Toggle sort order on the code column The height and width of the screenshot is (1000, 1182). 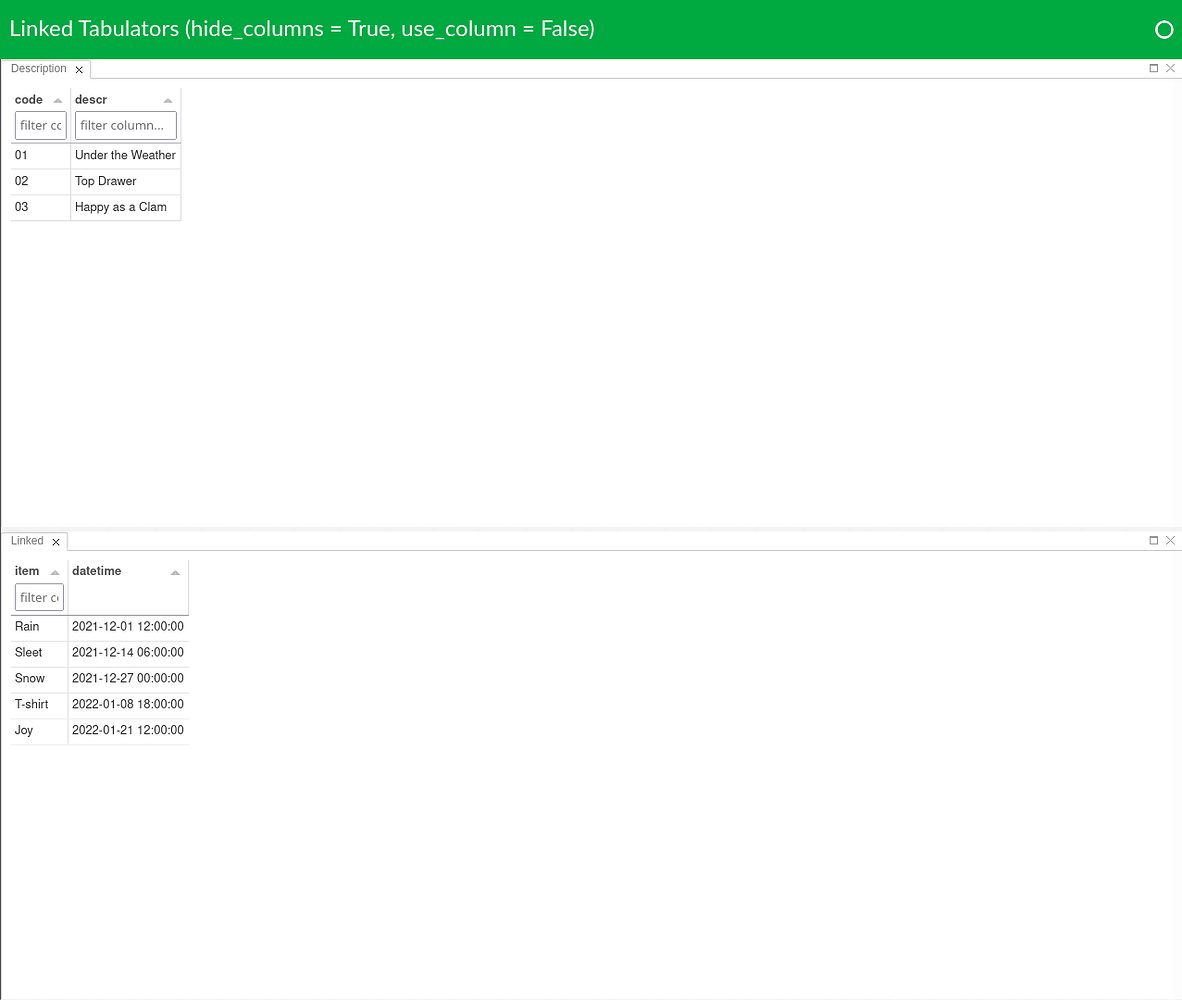click(x=55, y=100)
